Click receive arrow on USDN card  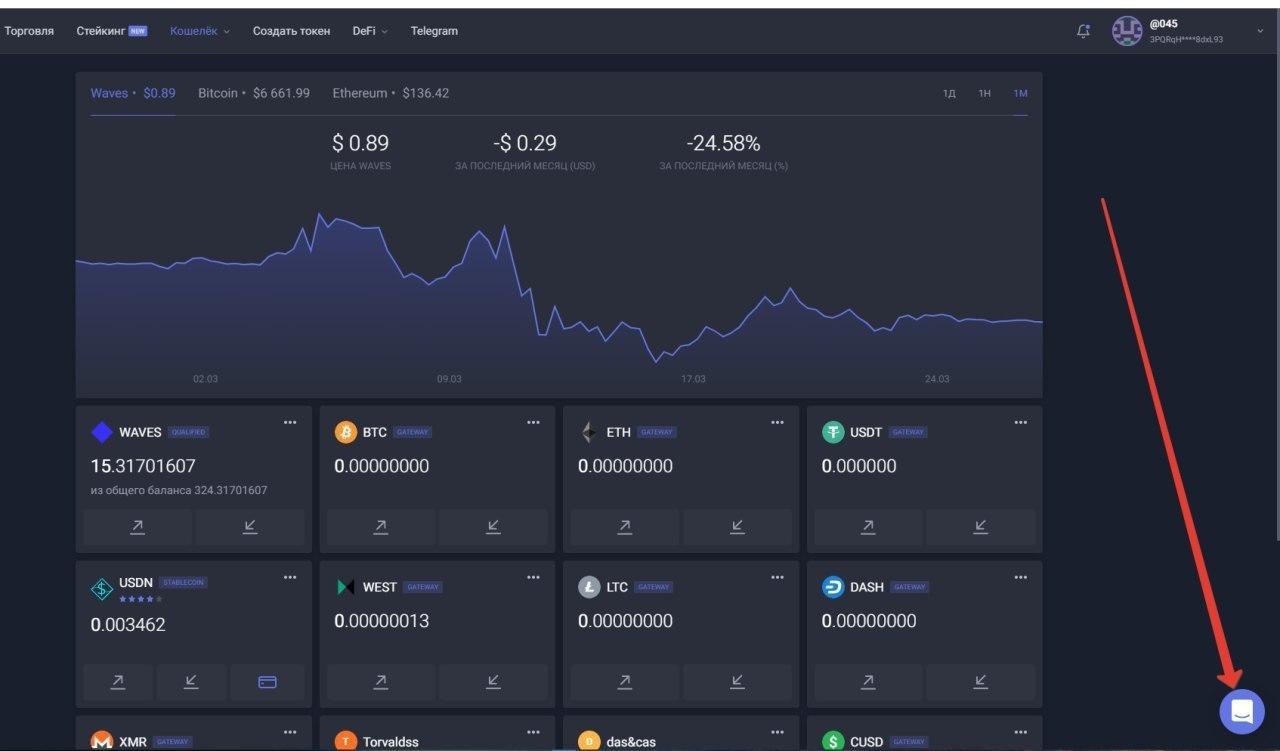[x=191, y=682]
